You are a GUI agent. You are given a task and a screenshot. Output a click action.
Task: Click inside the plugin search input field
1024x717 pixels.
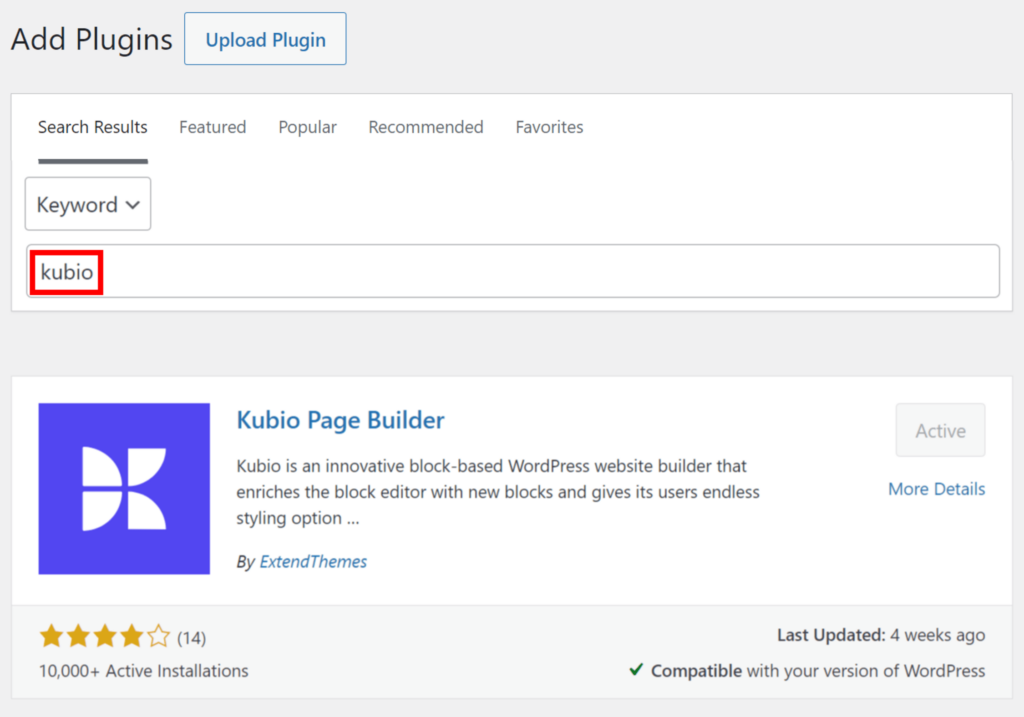(x=500, y=270)
